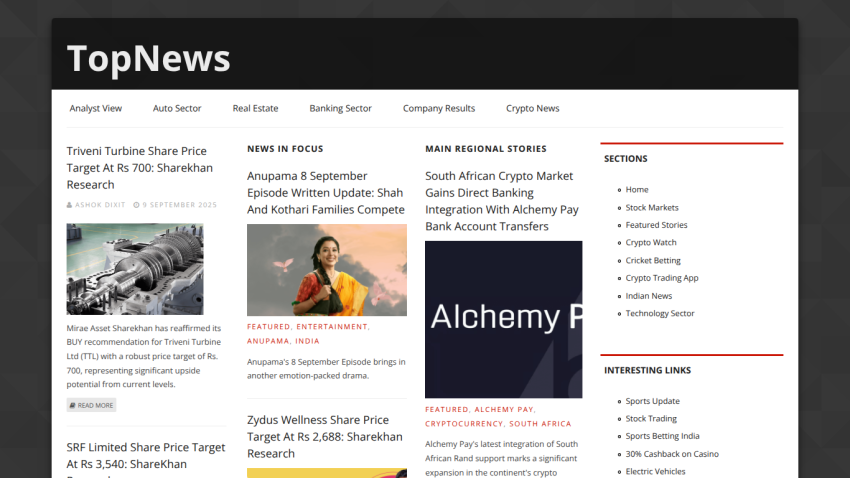Open the Anupama 8 September Episode headline

326,192
